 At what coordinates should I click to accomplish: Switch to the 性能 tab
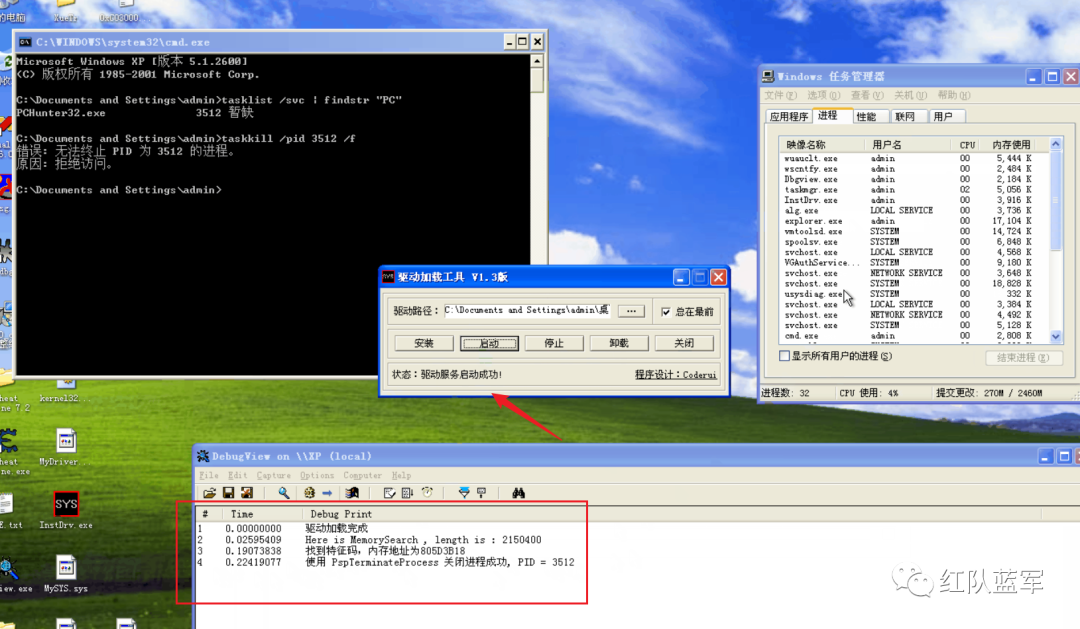pyautogui.click(x=871, y=116)
